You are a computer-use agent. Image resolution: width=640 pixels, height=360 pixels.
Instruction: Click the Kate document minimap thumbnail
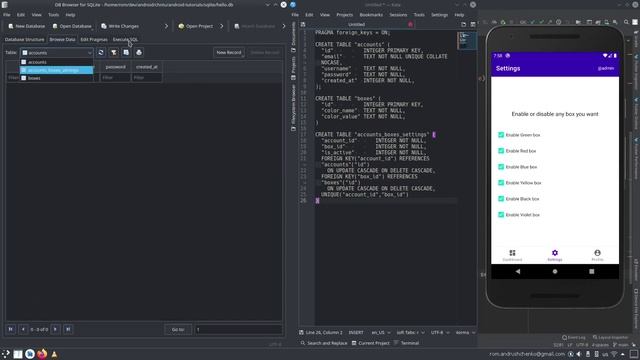tap(467, 40)
